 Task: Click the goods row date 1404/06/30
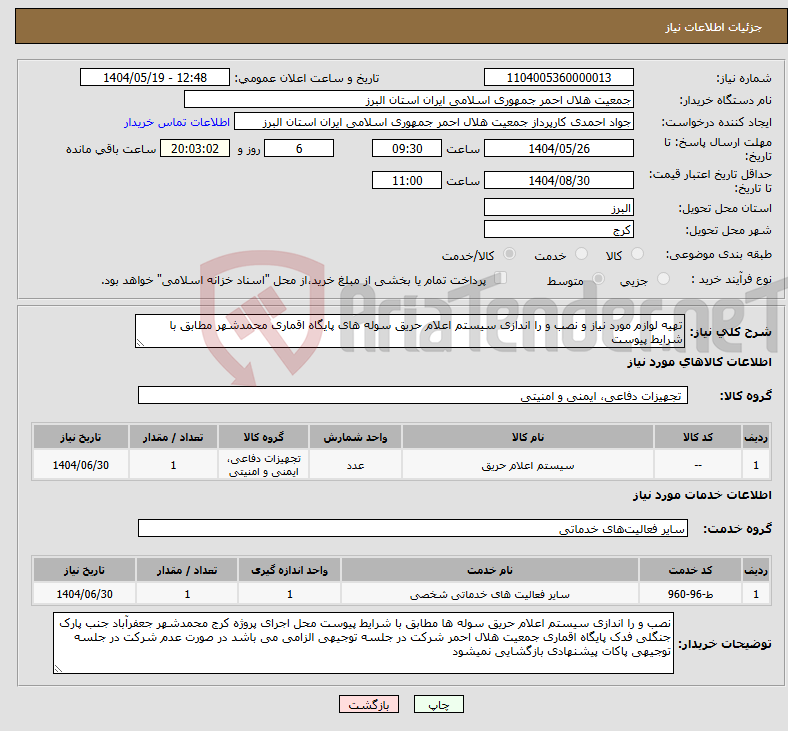tap(81, 465)
